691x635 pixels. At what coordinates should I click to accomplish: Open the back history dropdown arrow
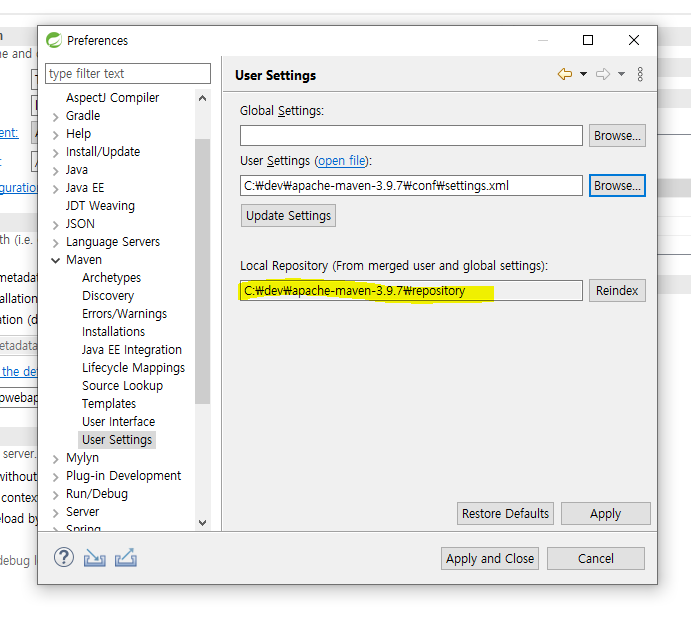tap(583, 75)
